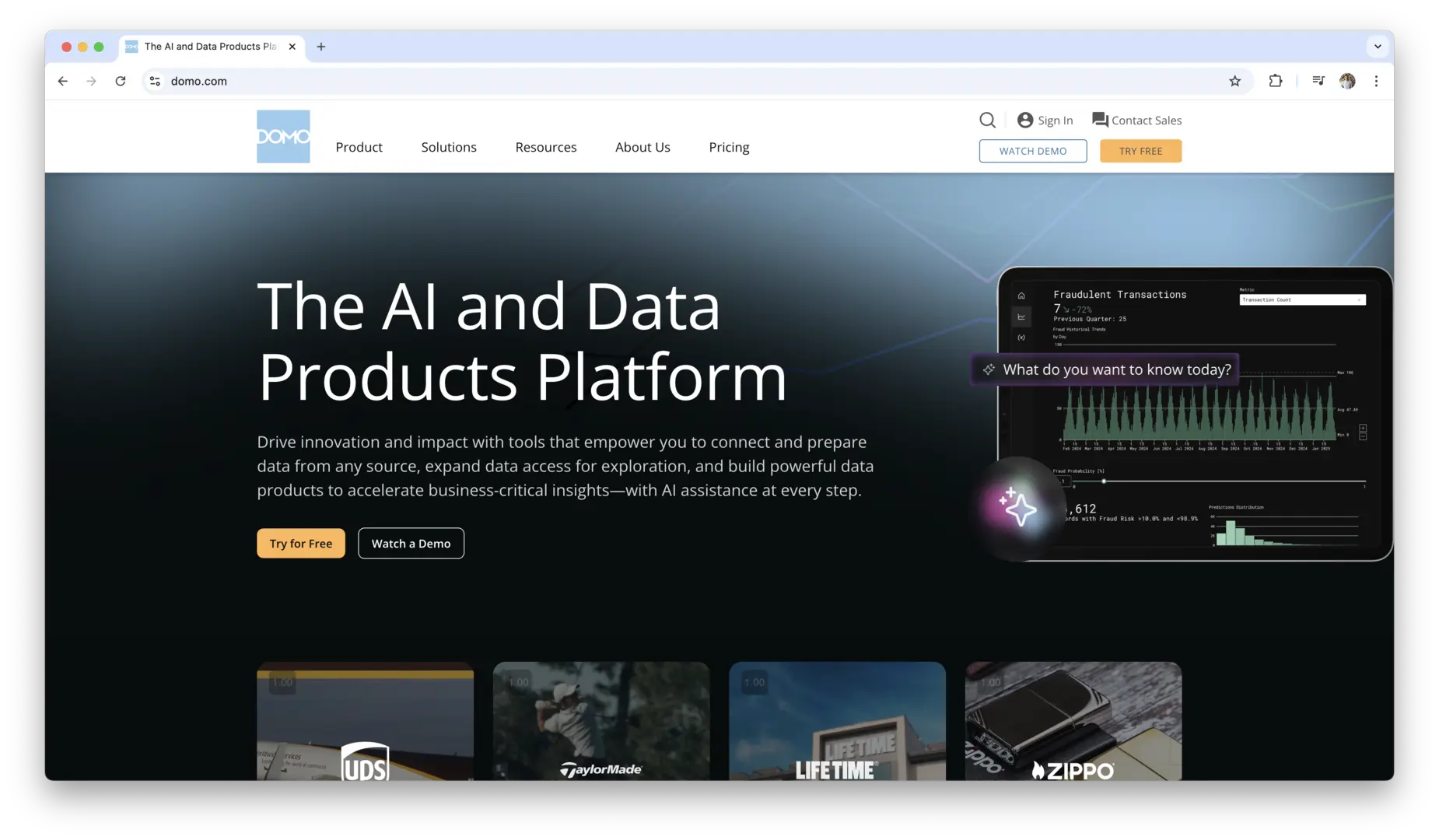Open the Zippo customer story thumbnail
Viewport: 1439px width, 840px height.
tap(1073, 721)
